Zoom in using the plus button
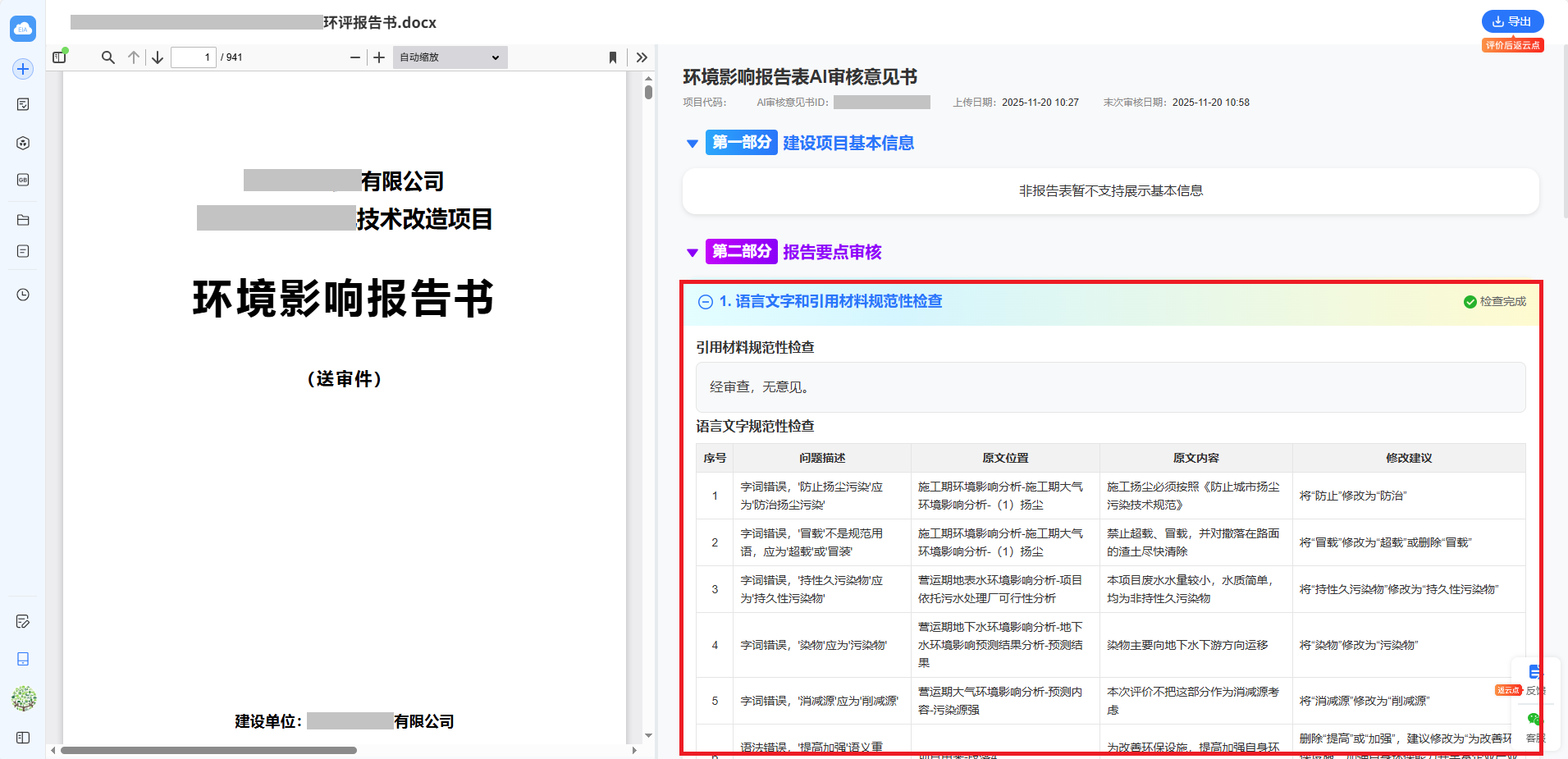1568x759 pixels. (x=379, y=57)
